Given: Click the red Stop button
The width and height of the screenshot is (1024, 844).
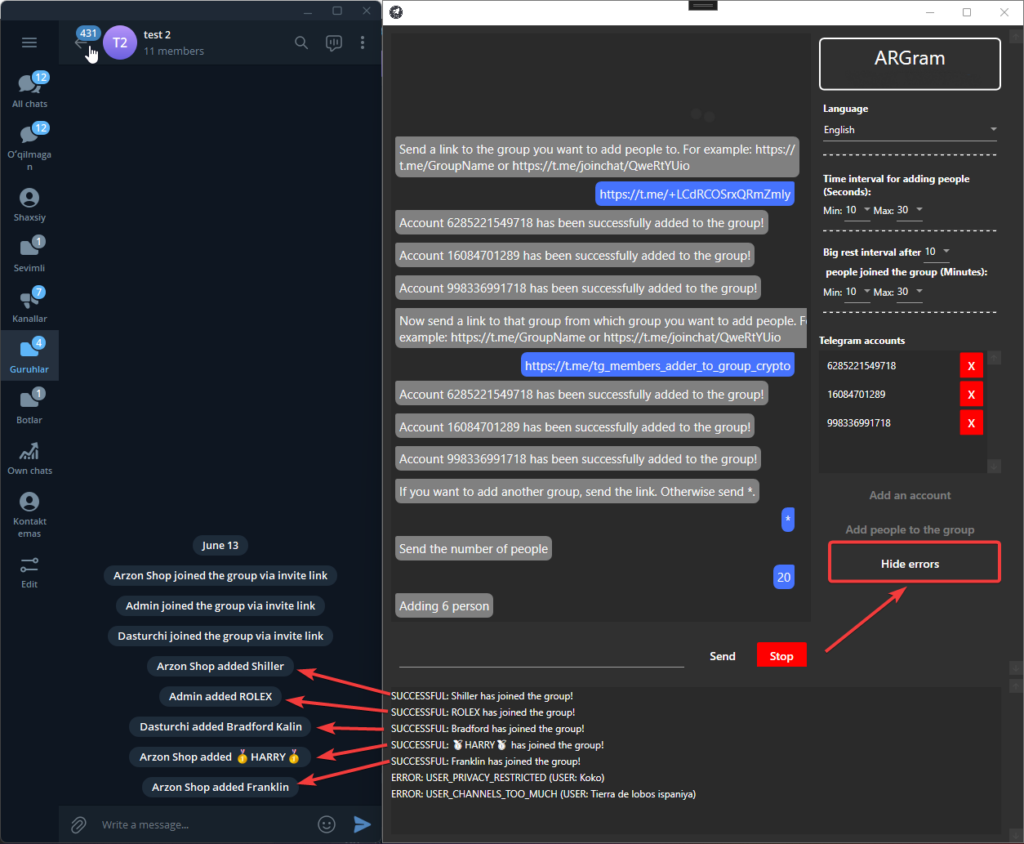Looking at the screenshot, I should pyautogui.click(x=781, y=656).
